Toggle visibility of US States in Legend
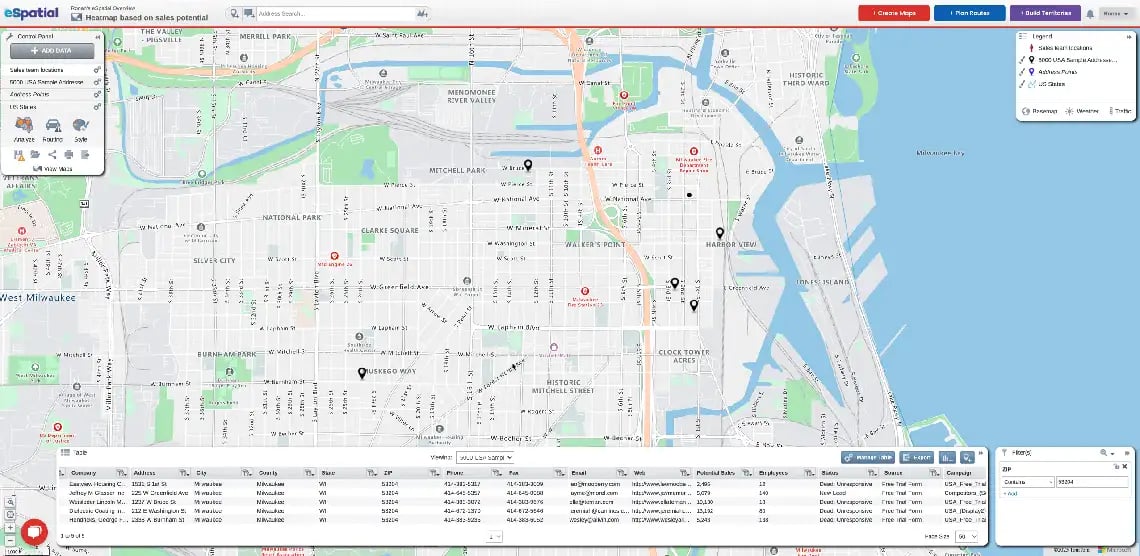The height and width of the screenshot is (556, 1140). coord(1022,84)
